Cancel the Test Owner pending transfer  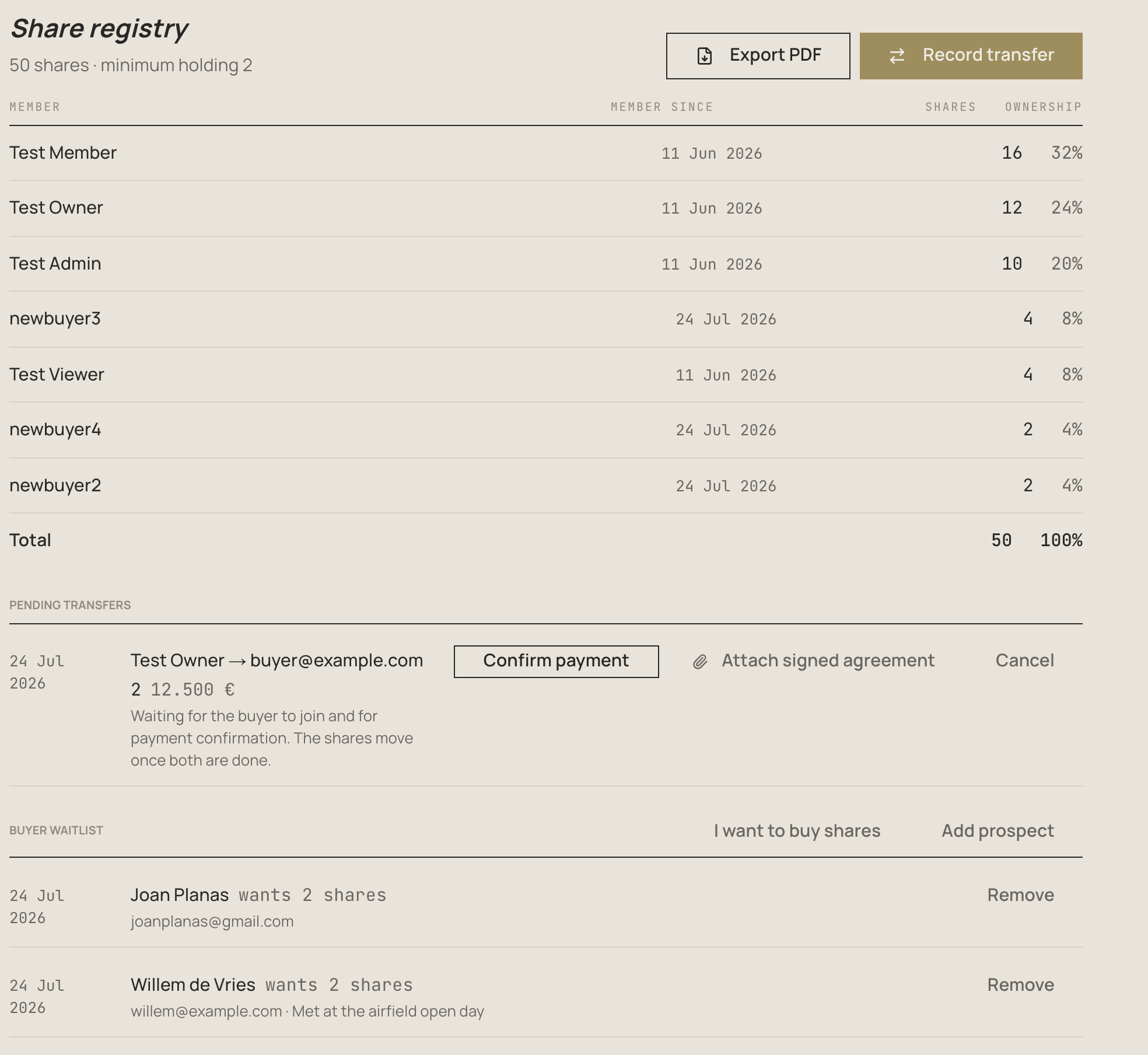click(x=1024, y=661)
